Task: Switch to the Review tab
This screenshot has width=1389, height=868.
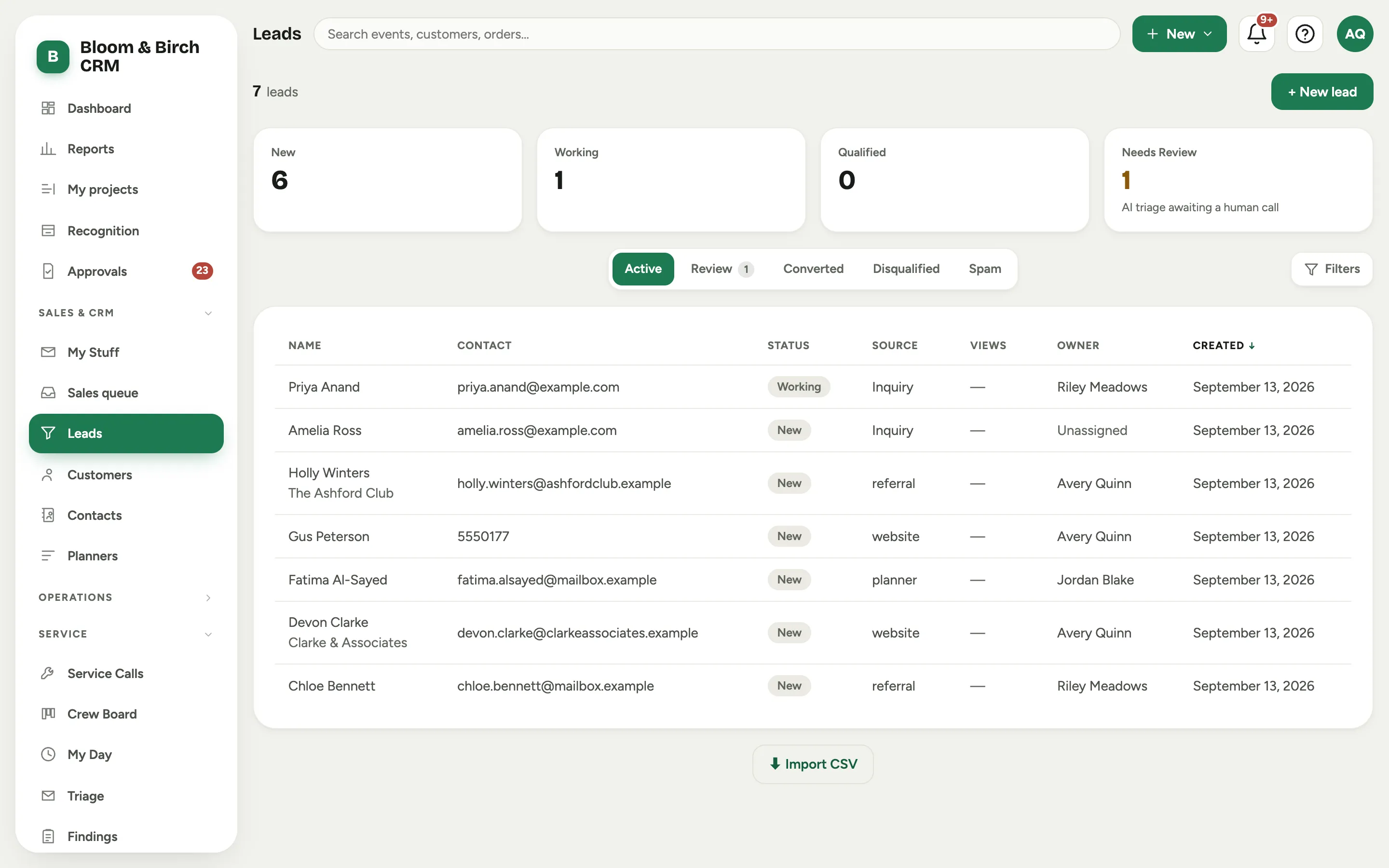Action: [722, 269]
